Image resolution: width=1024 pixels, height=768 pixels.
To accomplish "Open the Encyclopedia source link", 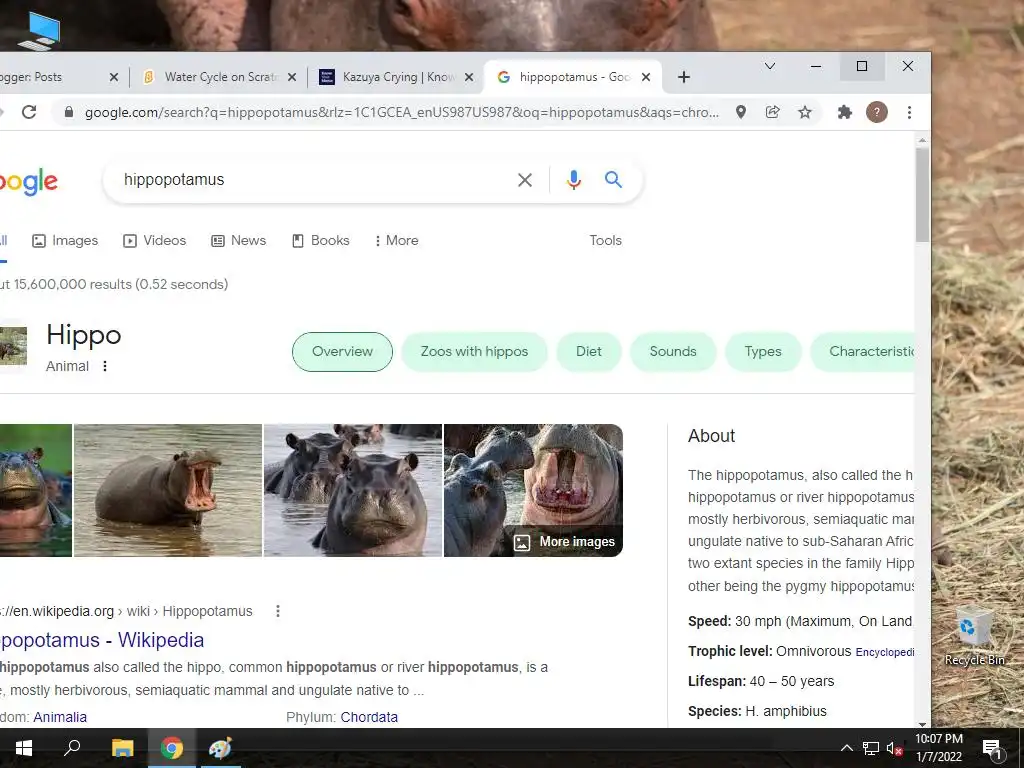I will 885,652.
